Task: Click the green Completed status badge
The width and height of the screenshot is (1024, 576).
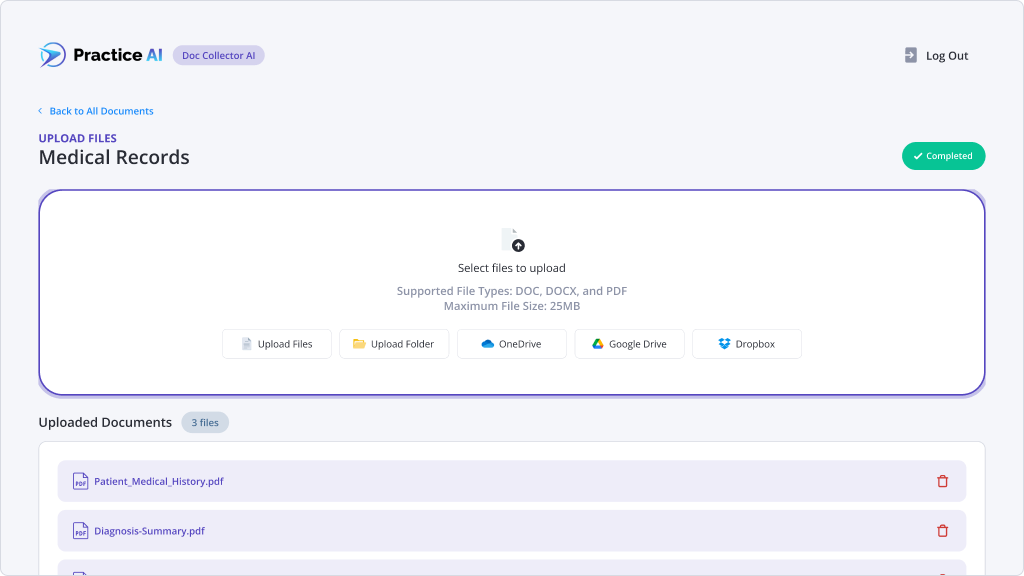Action: [x=943, y=156]
